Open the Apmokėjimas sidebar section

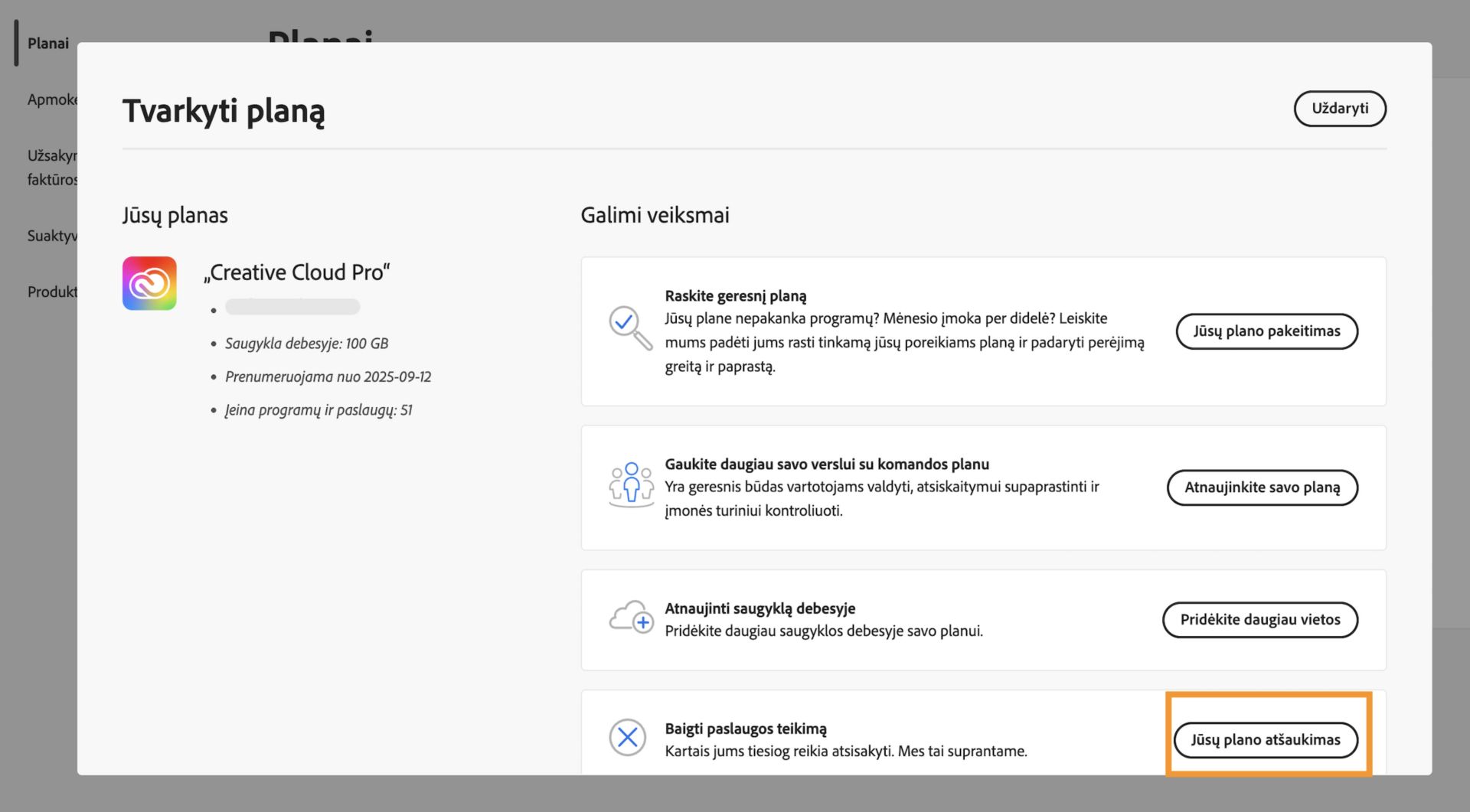tap(51, 99)
